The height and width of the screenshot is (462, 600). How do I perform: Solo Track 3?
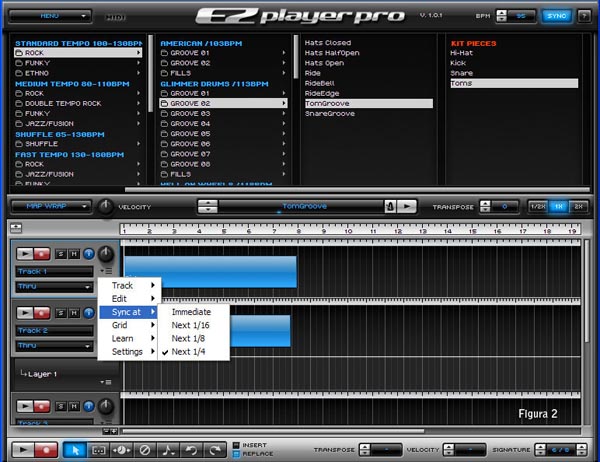tap(60, 406)
